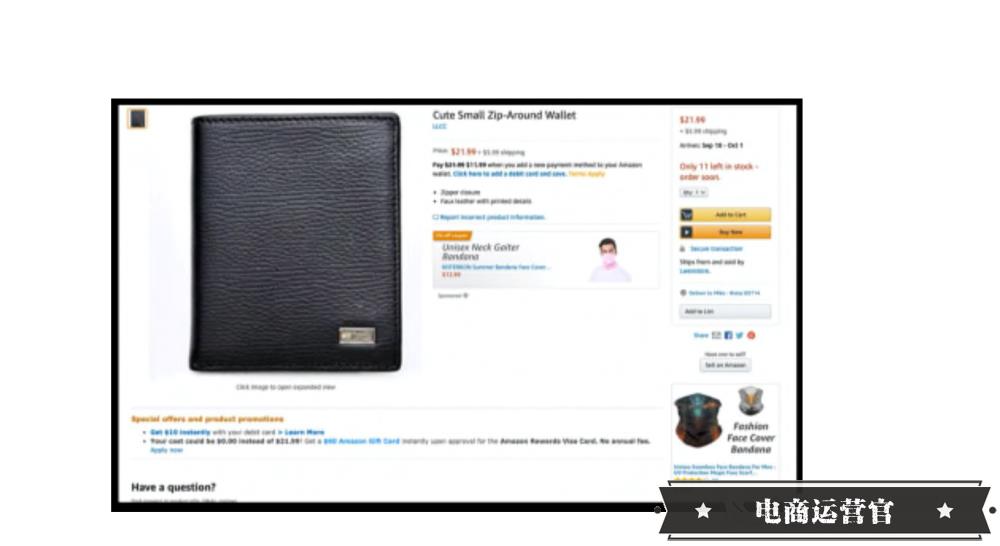Click the Buy Now button
This screenshot has height=546, width=1000.
click(725, 232)
